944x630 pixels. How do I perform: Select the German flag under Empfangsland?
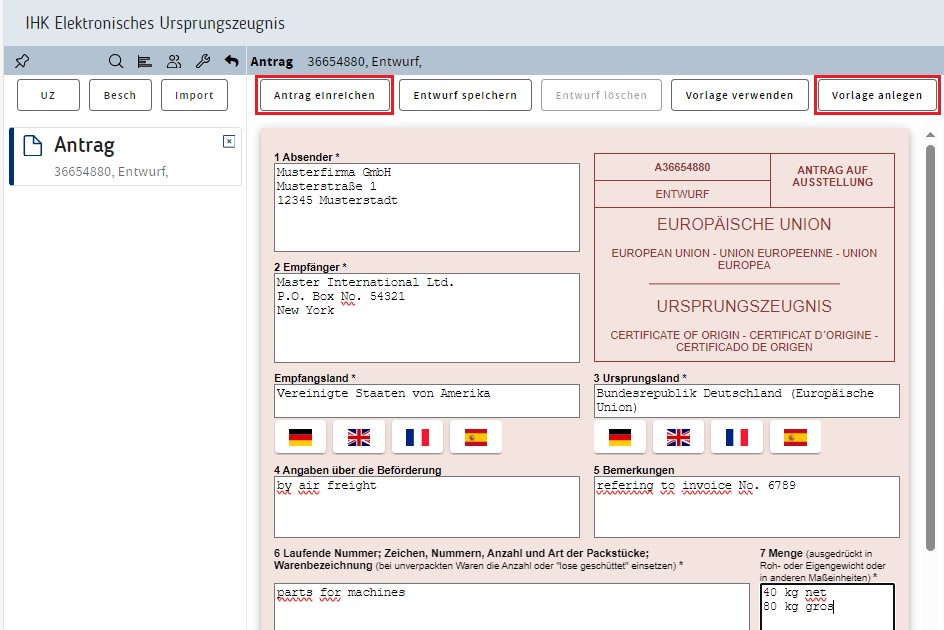point(301,437)
